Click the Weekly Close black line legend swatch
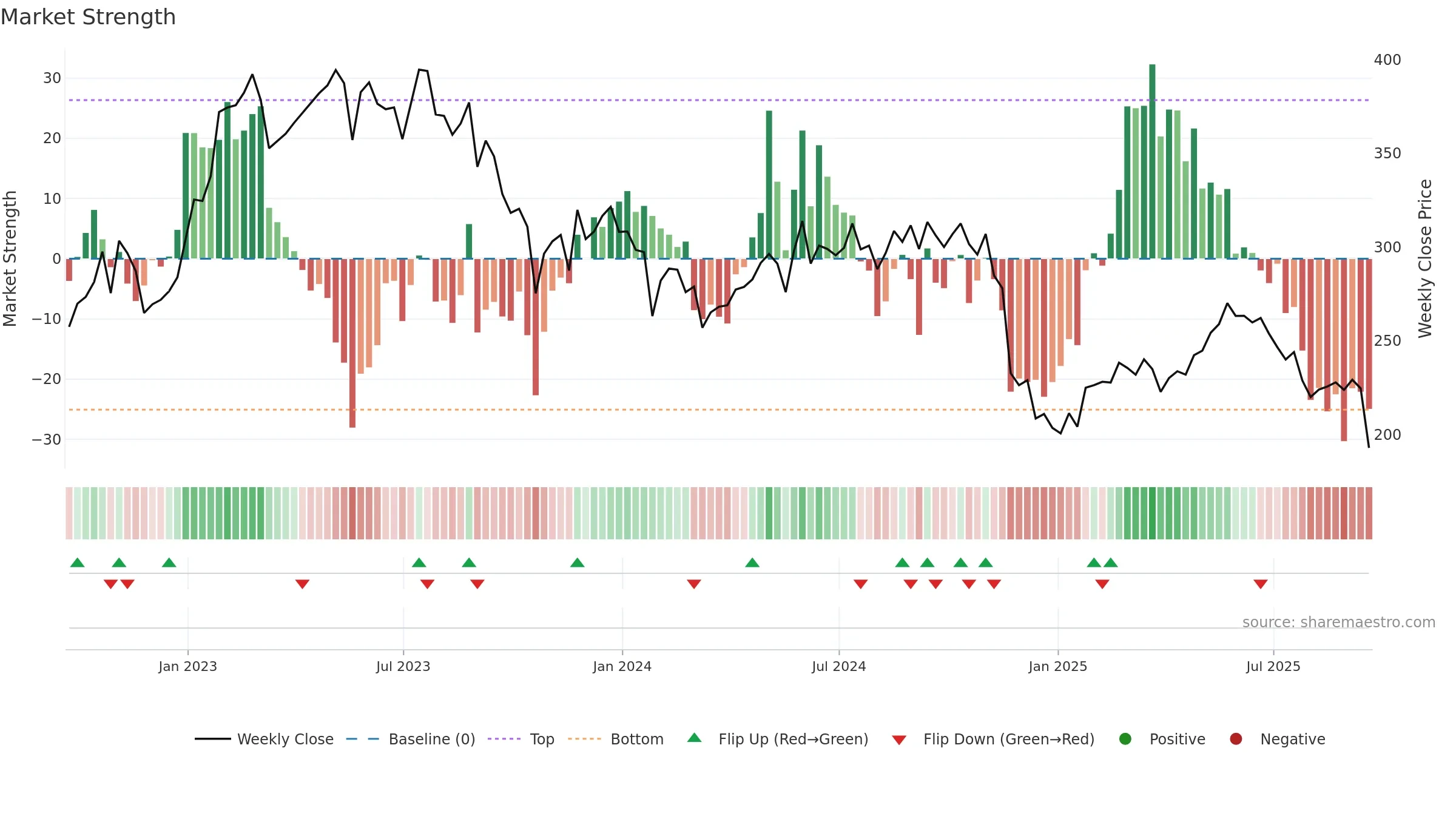The image size is (1456, 819). [x=213, y=739]
